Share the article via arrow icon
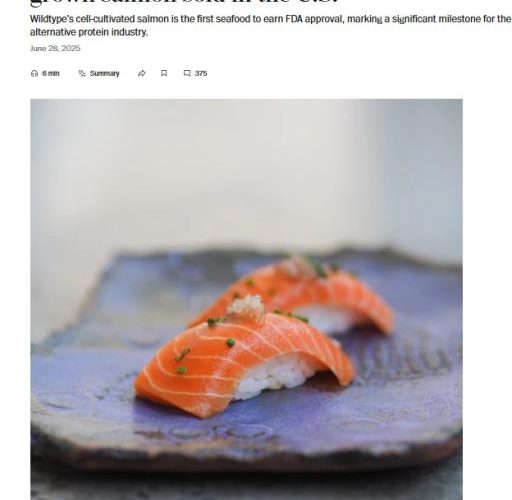The height and width of the screenshot is (500, 512). 142,73
